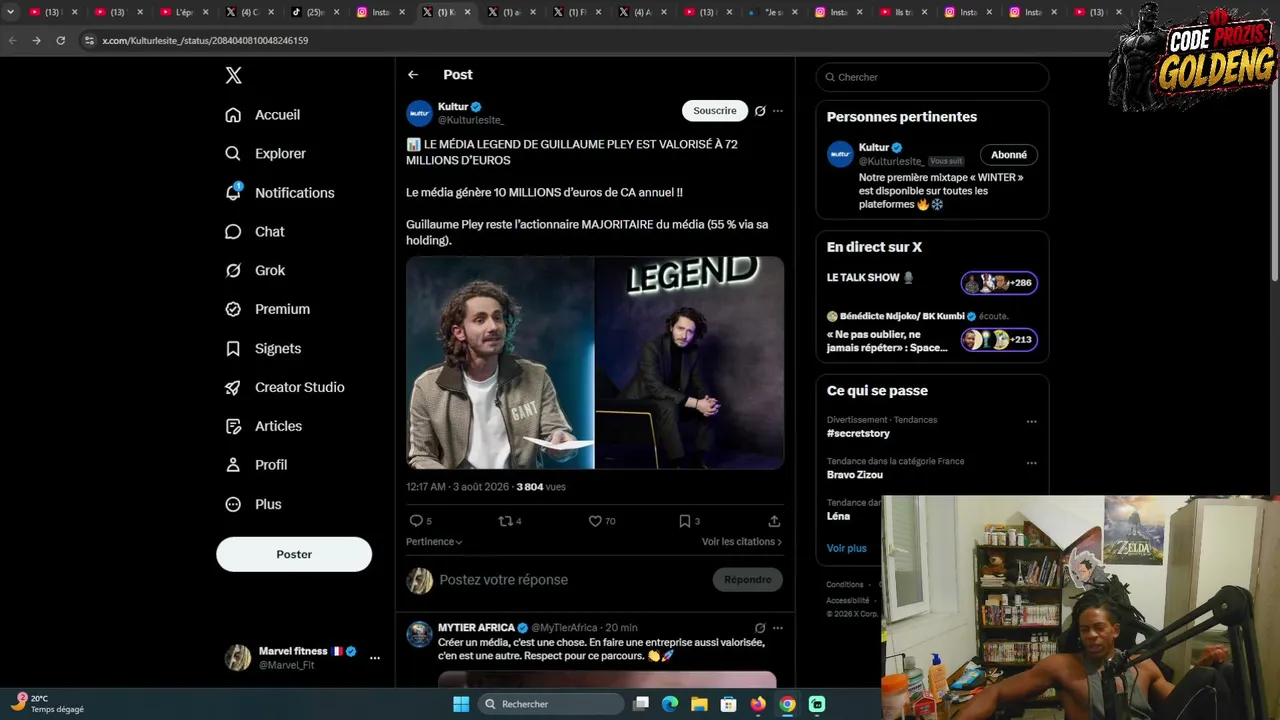Toggle the Abonné follow button for Kultur
Screen dimensions: 1280x720
coord(1009,155)
